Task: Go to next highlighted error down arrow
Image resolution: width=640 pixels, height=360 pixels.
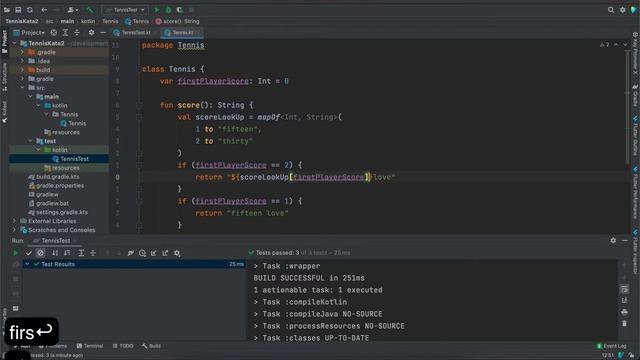Action: point(625,44)
